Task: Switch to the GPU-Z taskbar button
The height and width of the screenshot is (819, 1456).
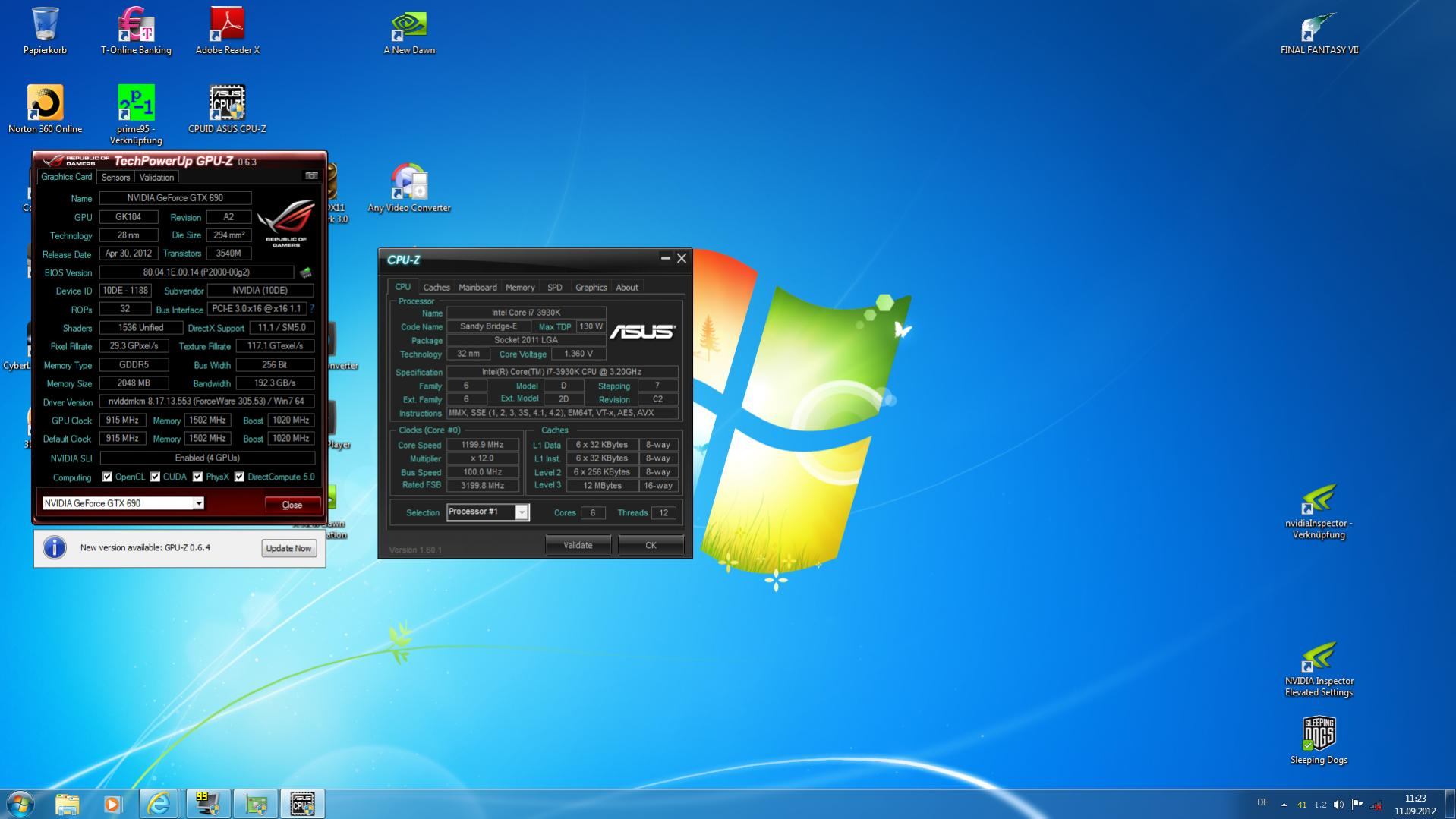Action: click(x=255, y=804)
